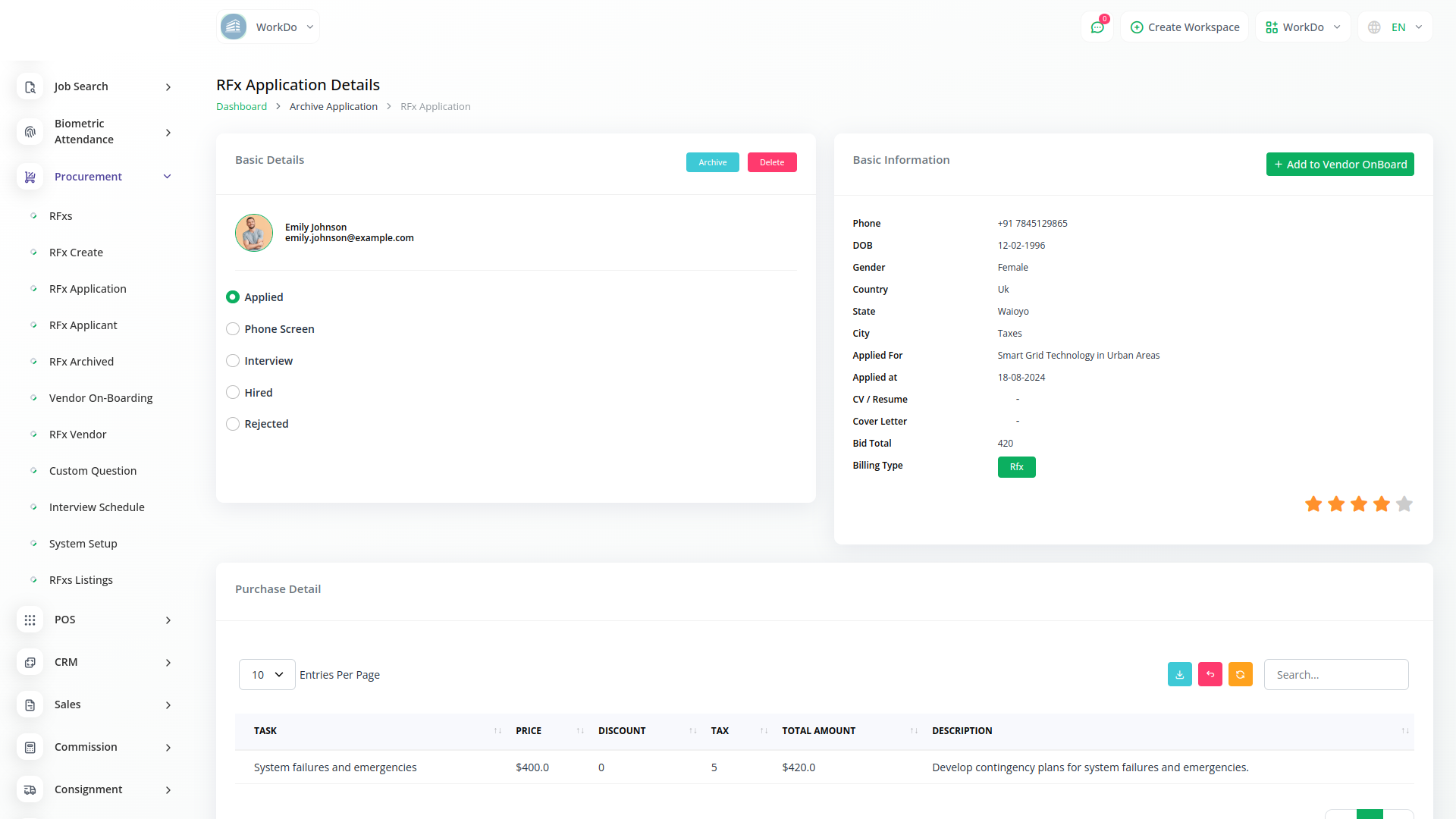This screenshot has height=819, width=1456.
Task: Open the Custom Question menu item
Action: point(93,471)
